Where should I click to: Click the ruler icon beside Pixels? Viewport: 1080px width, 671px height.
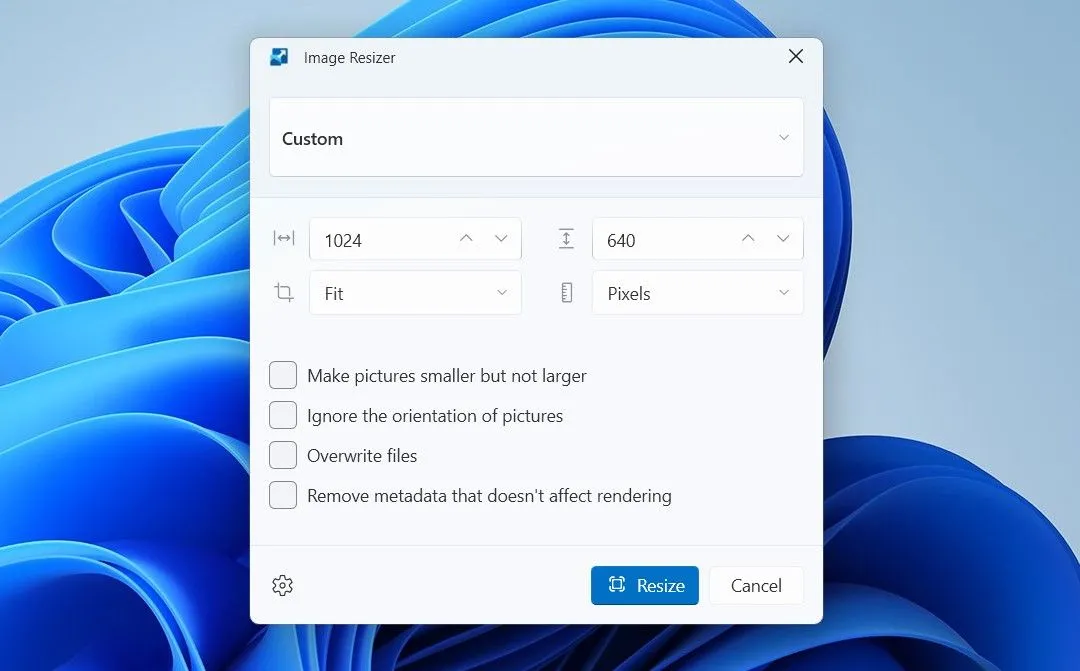click(566, 293)
